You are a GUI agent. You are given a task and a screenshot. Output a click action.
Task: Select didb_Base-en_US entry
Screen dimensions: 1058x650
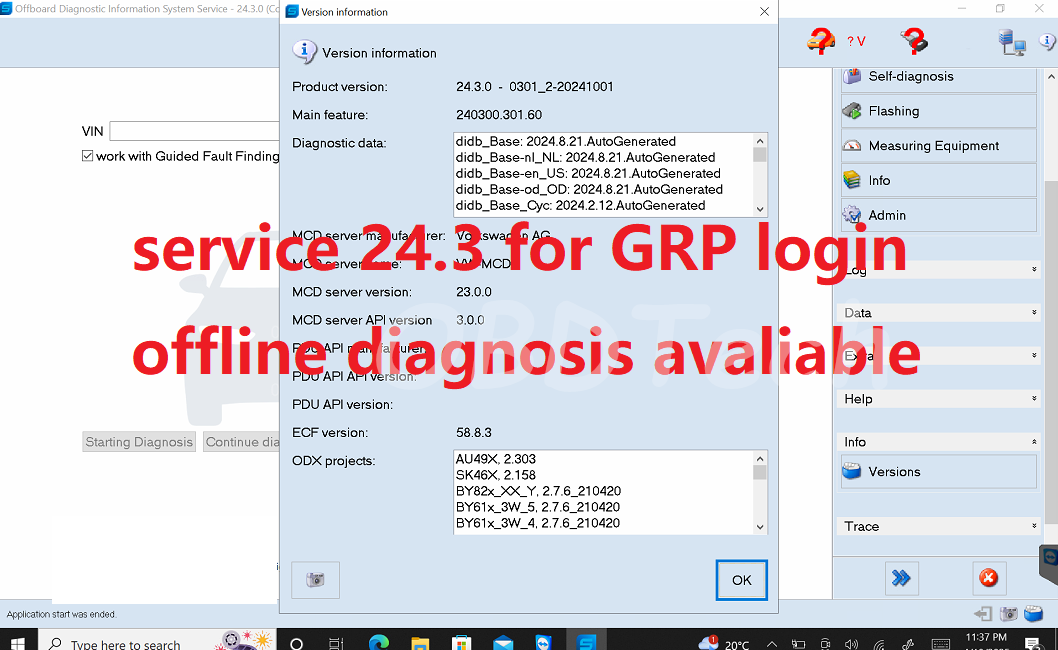coord(588,173)
